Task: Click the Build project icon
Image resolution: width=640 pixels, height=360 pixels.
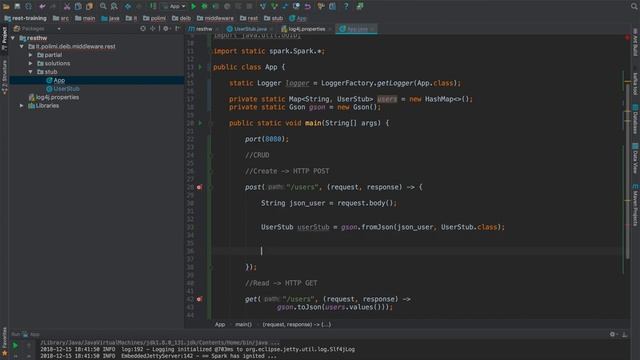Action: coord(153,6)
